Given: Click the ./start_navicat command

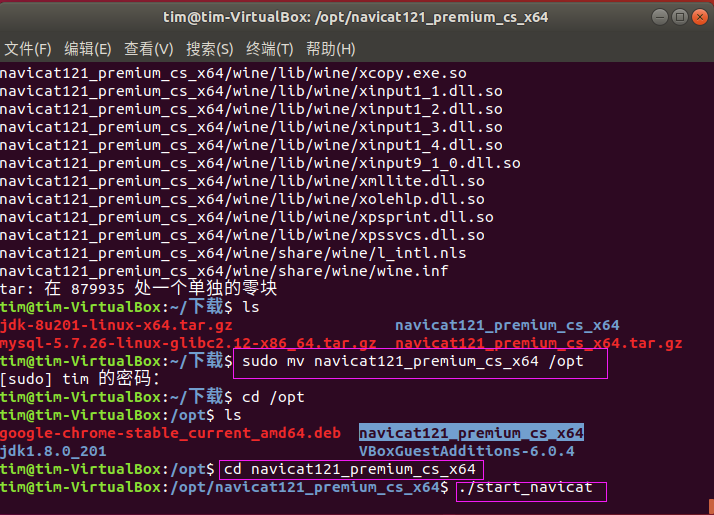Looking at the screenshot, I should coord(526,487).
